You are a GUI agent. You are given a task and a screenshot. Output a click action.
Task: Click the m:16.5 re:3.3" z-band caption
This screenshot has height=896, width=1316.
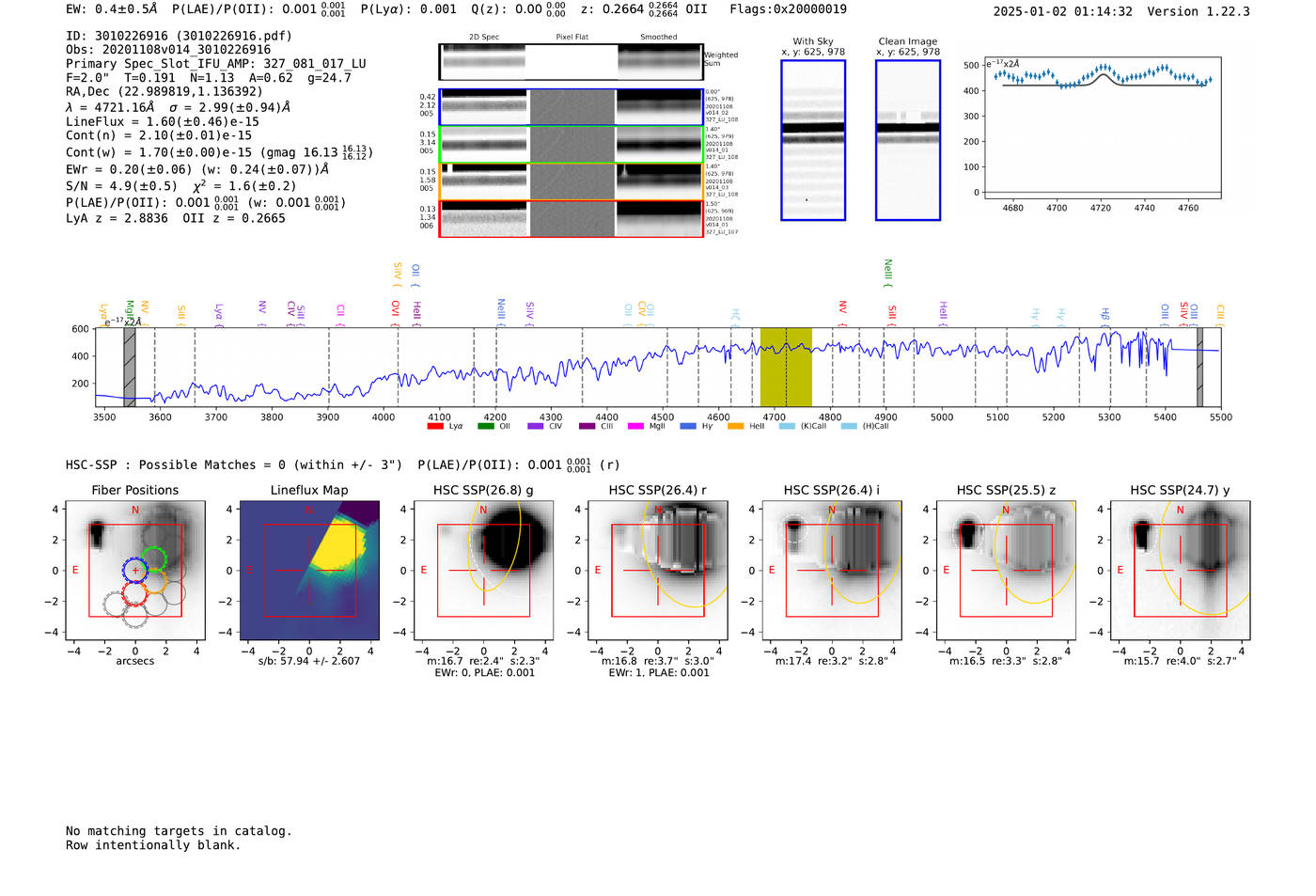1006,661
